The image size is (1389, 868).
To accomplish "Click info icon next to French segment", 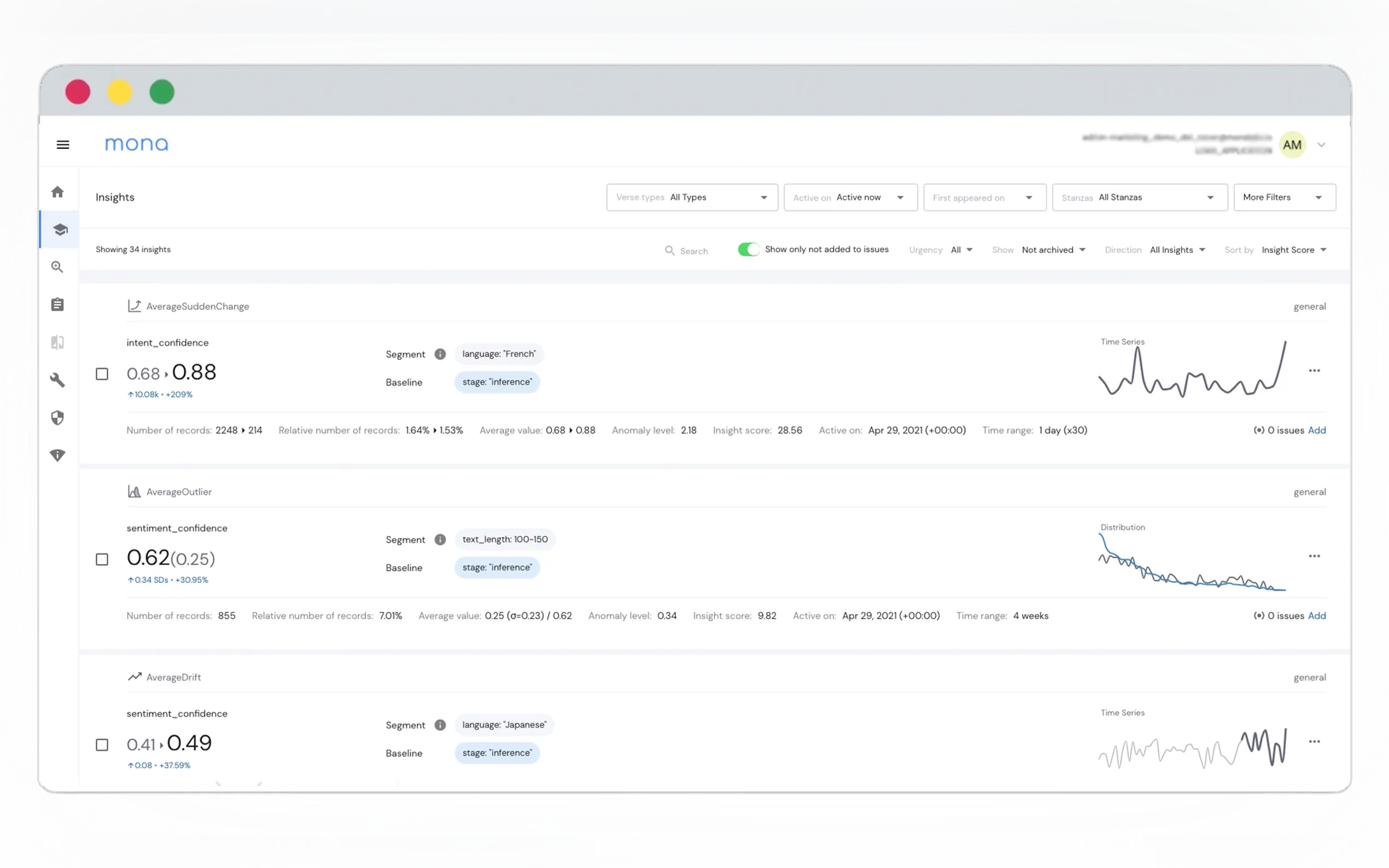I will pos(440,354).
